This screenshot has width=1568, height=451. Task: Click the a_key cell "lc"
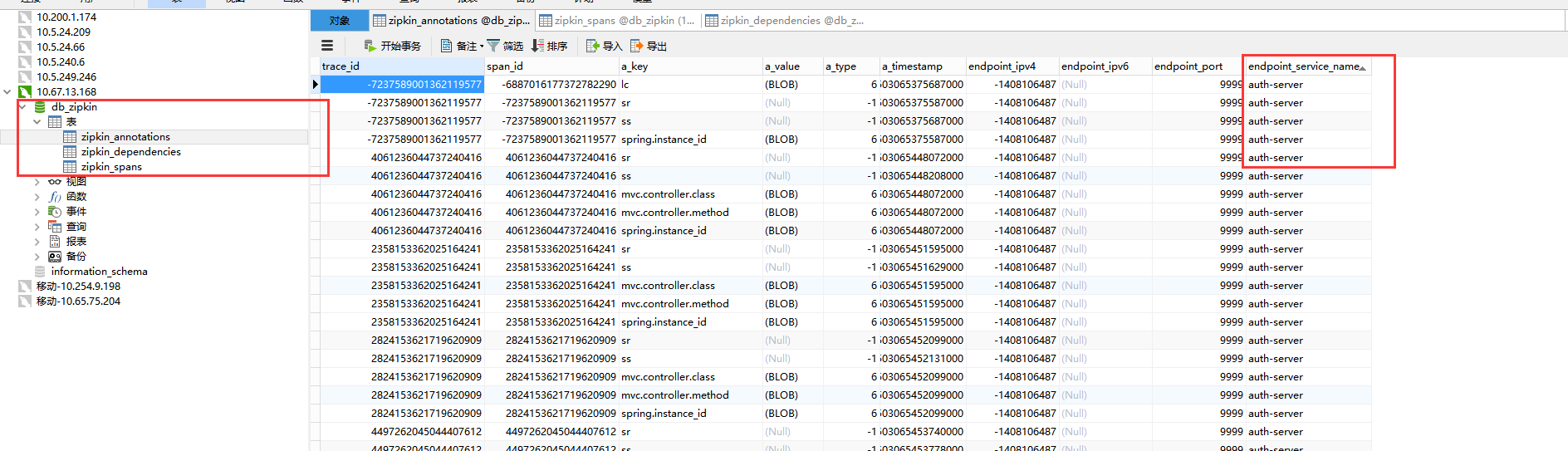pyautogui.click(x=690, y=84)
